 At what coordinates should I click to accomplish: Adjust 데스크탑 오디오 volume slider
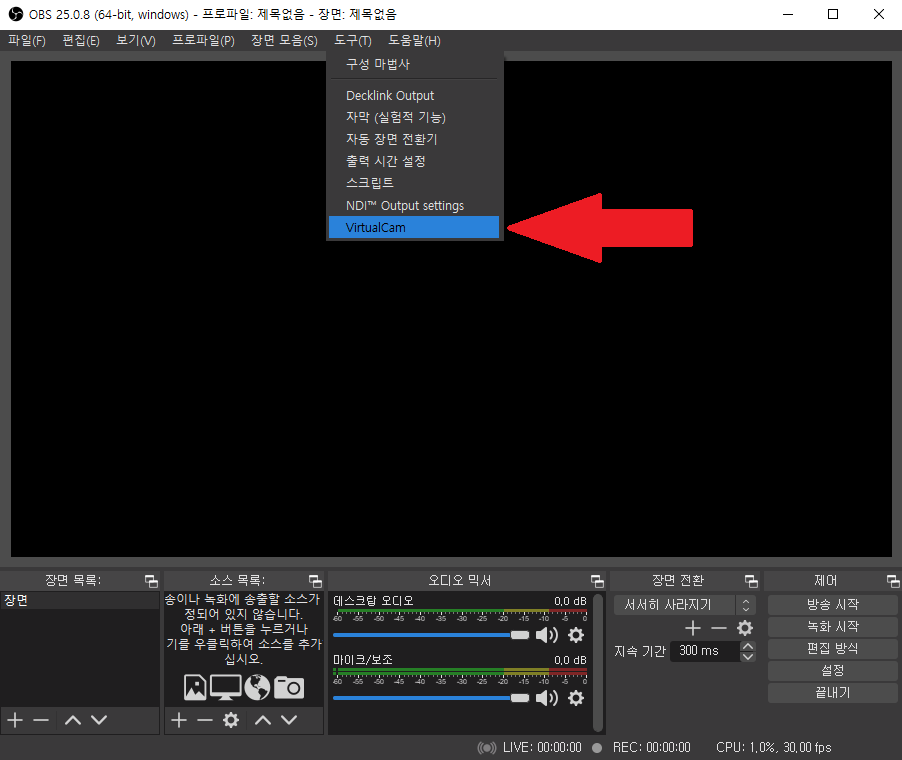click(431, 635)
